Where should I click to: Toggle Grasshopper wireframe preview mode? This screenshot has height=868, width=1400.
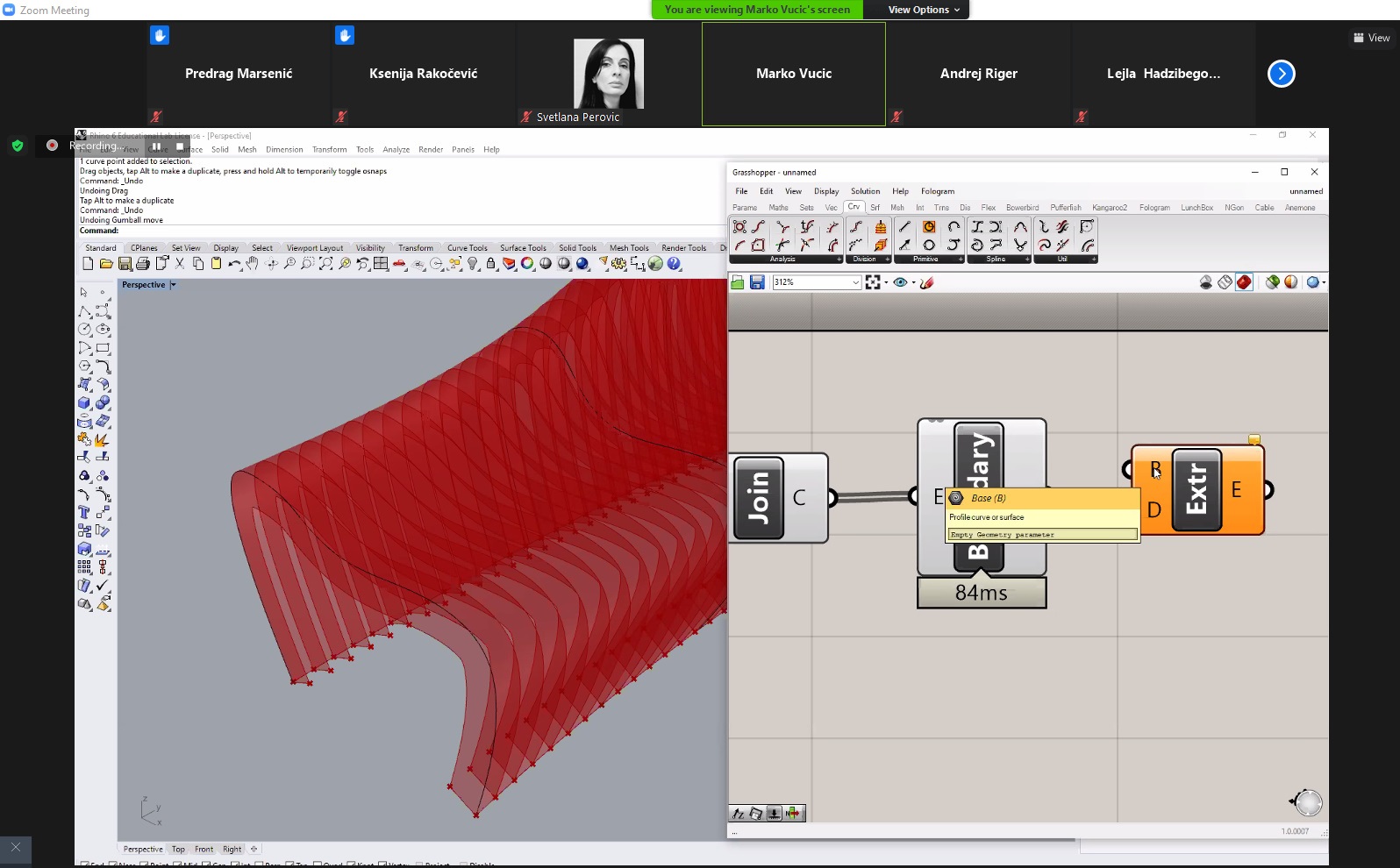click(1225, 282)
